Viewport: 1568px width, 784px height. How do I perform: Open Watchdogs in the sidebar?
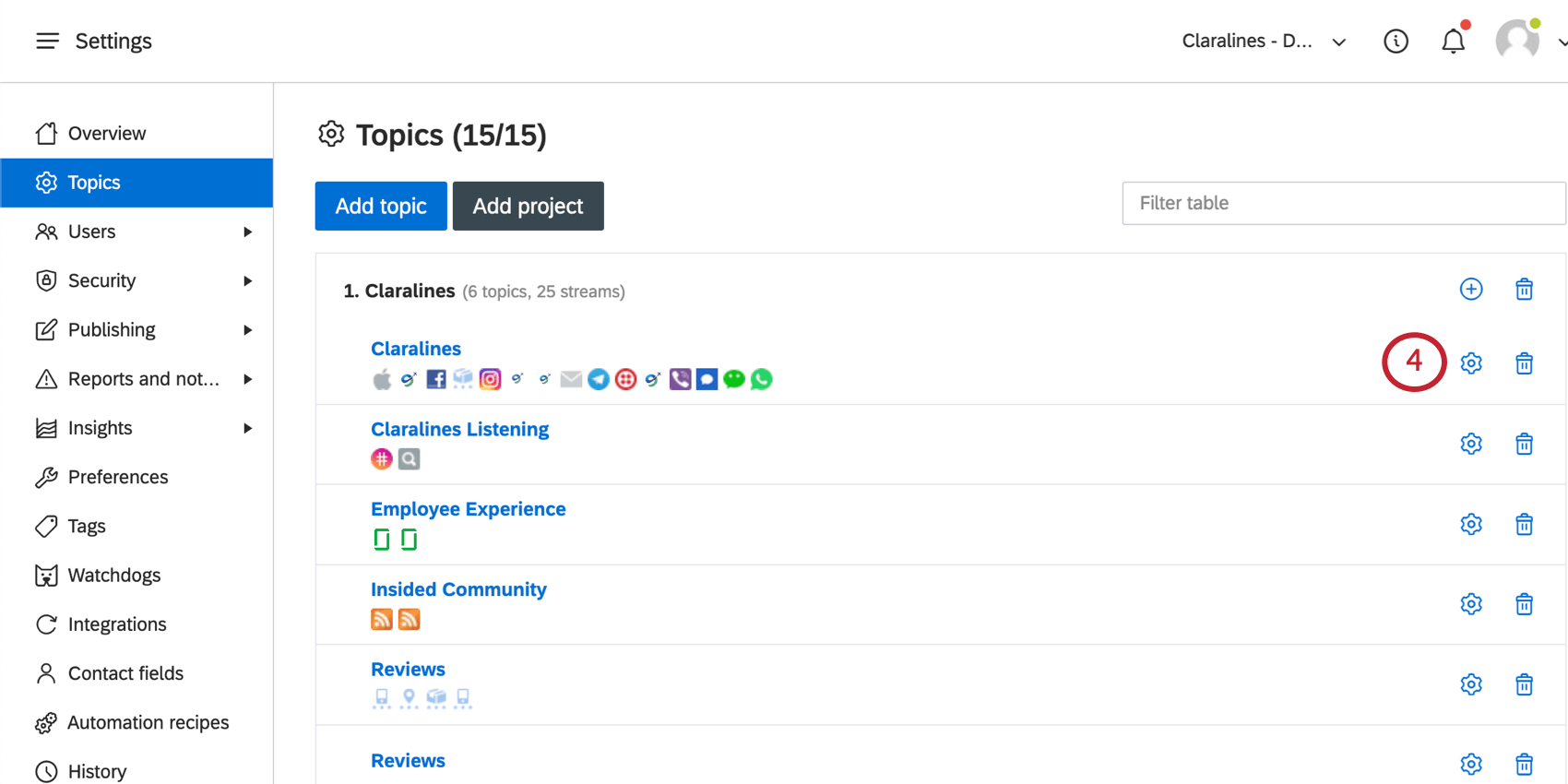point(137,576)
